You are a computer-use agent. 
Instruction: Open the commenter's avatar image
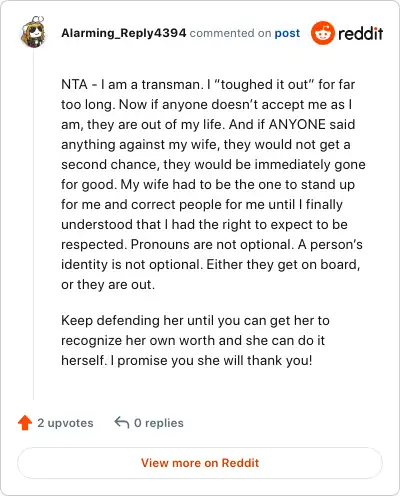33,32
